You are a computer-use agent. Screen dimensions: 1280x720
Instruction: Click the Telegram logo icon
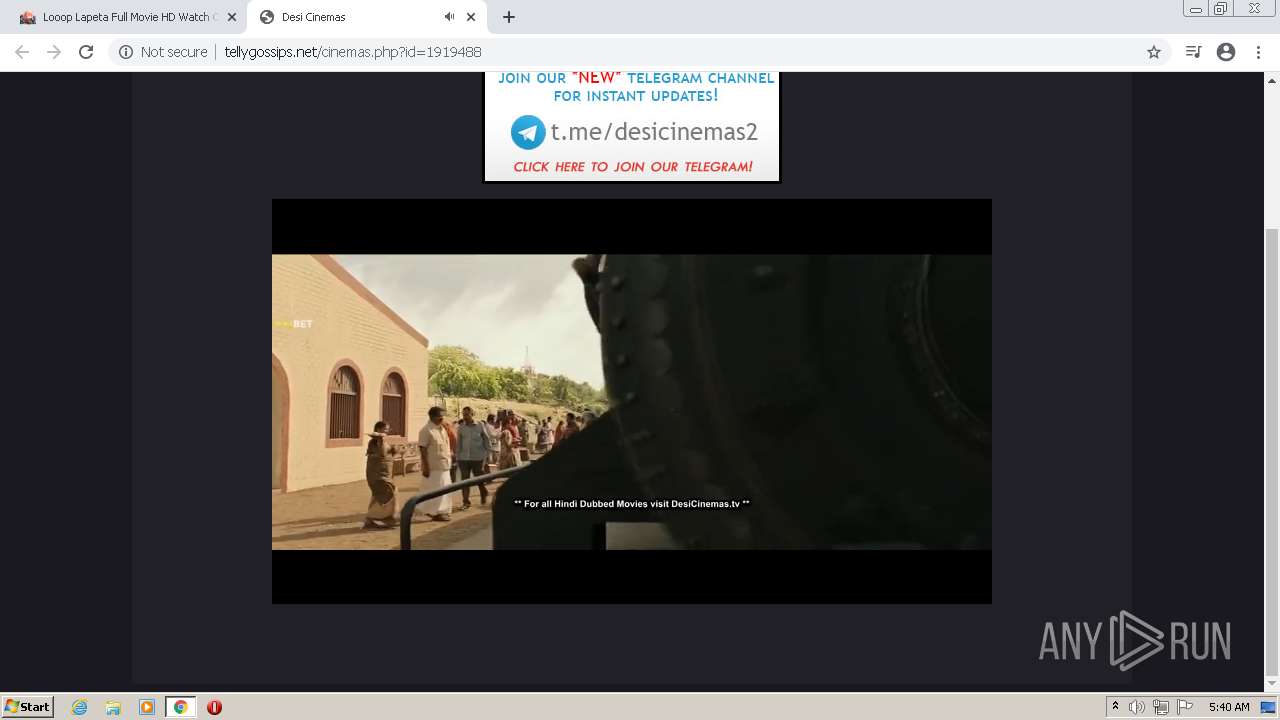(x=528, y=132)
